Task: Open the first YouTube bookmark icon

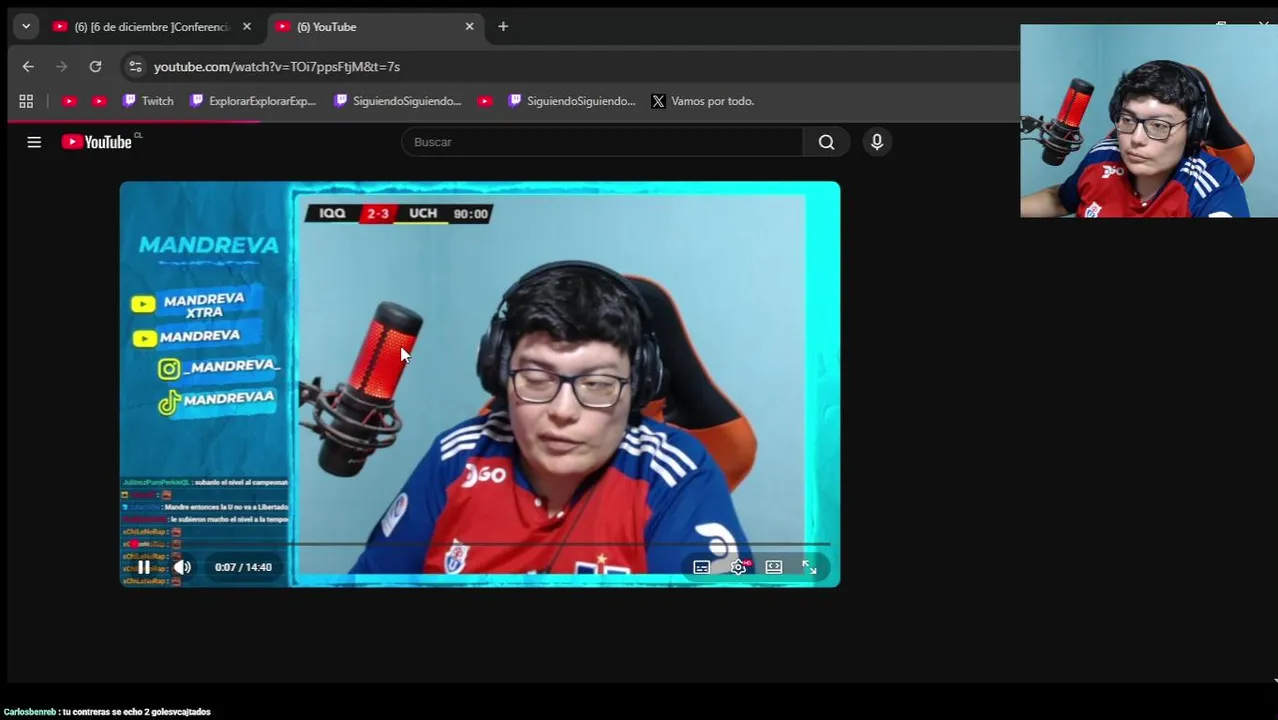Action: (69, 101)
